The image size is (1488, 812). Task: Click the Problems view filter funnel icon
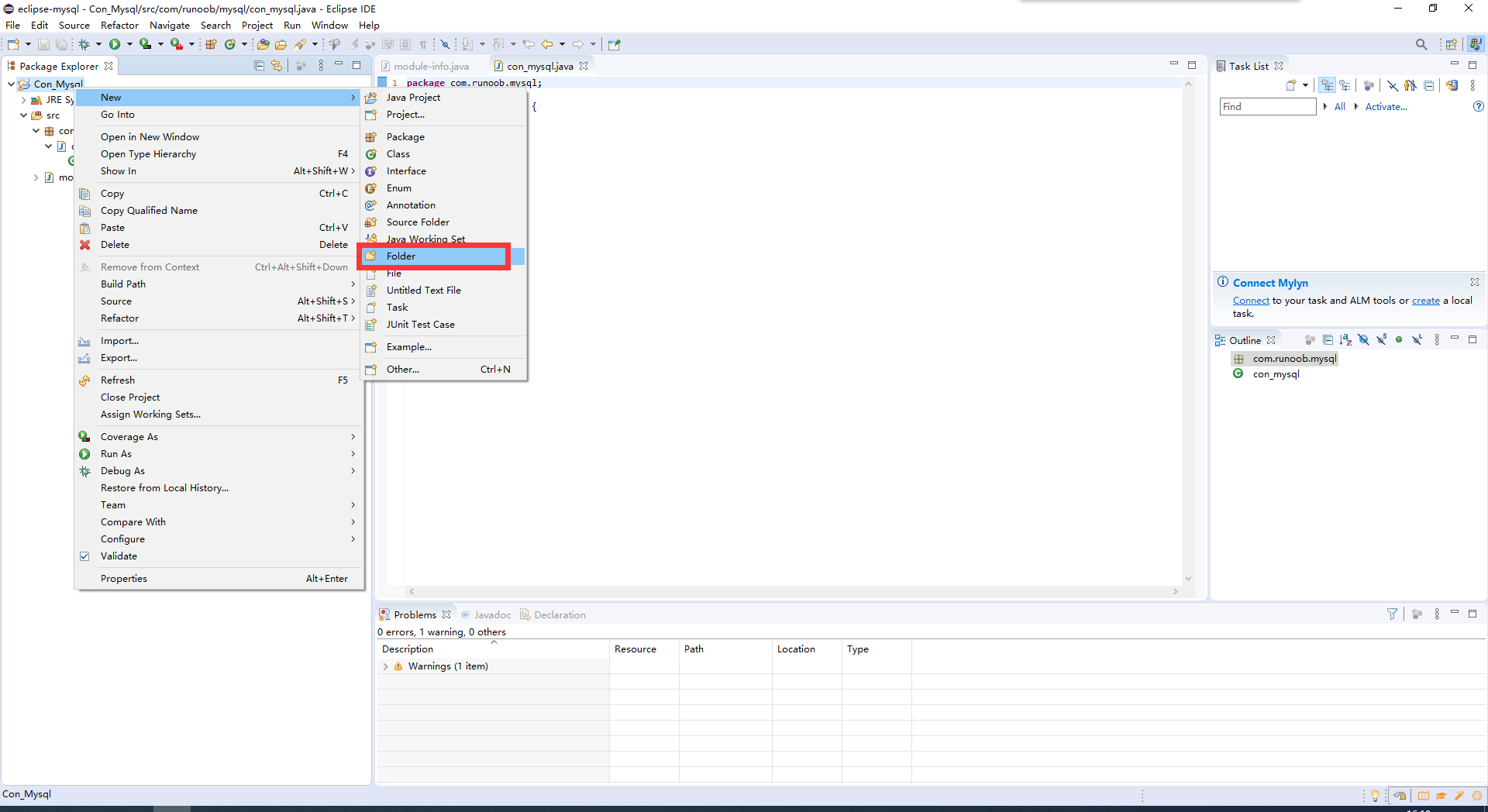pos(1392,614)
